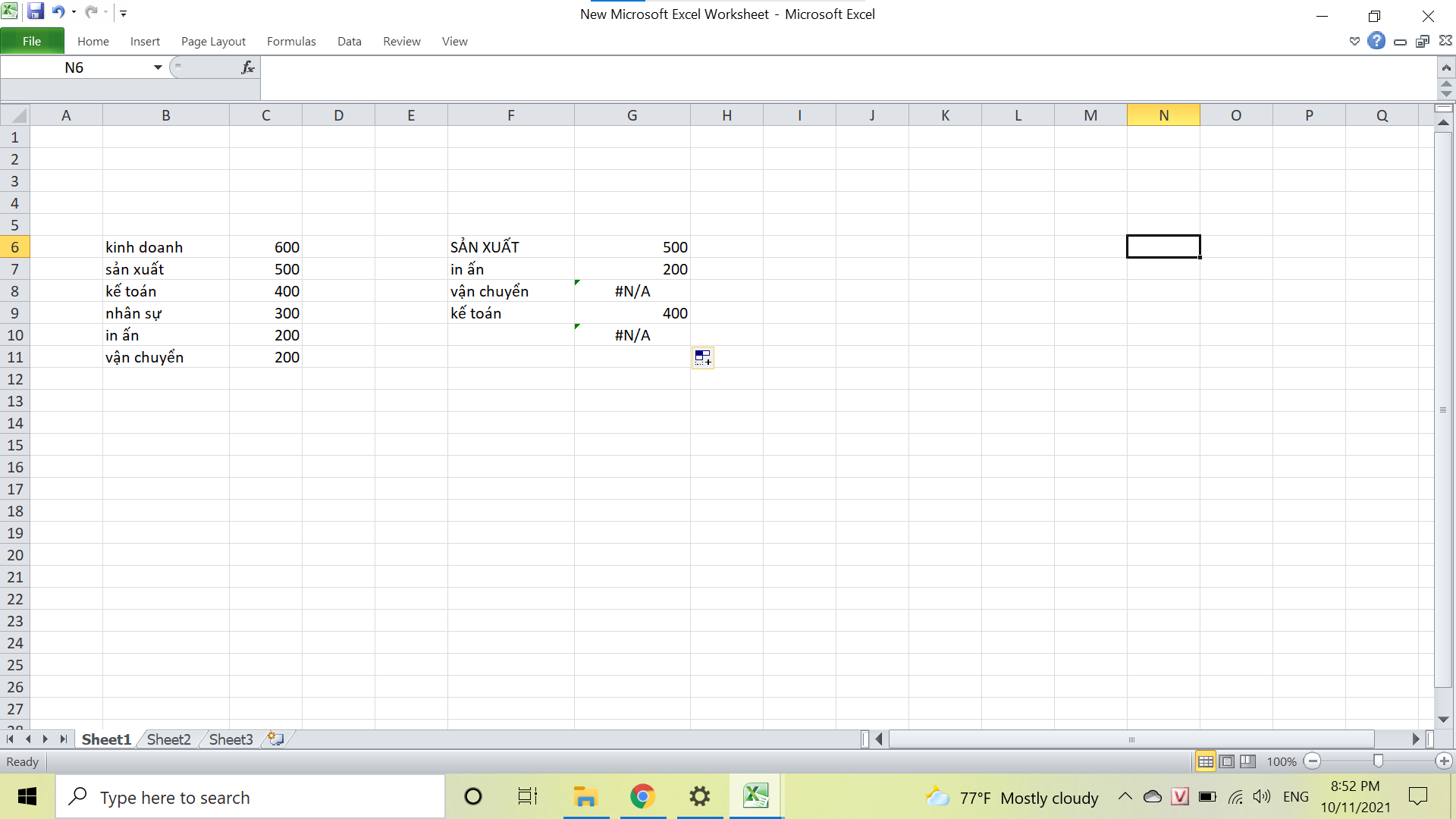The width and height of the screenshot is (1456, 819).
Task: Expand the formula bar chevron
Action: 1446,67
